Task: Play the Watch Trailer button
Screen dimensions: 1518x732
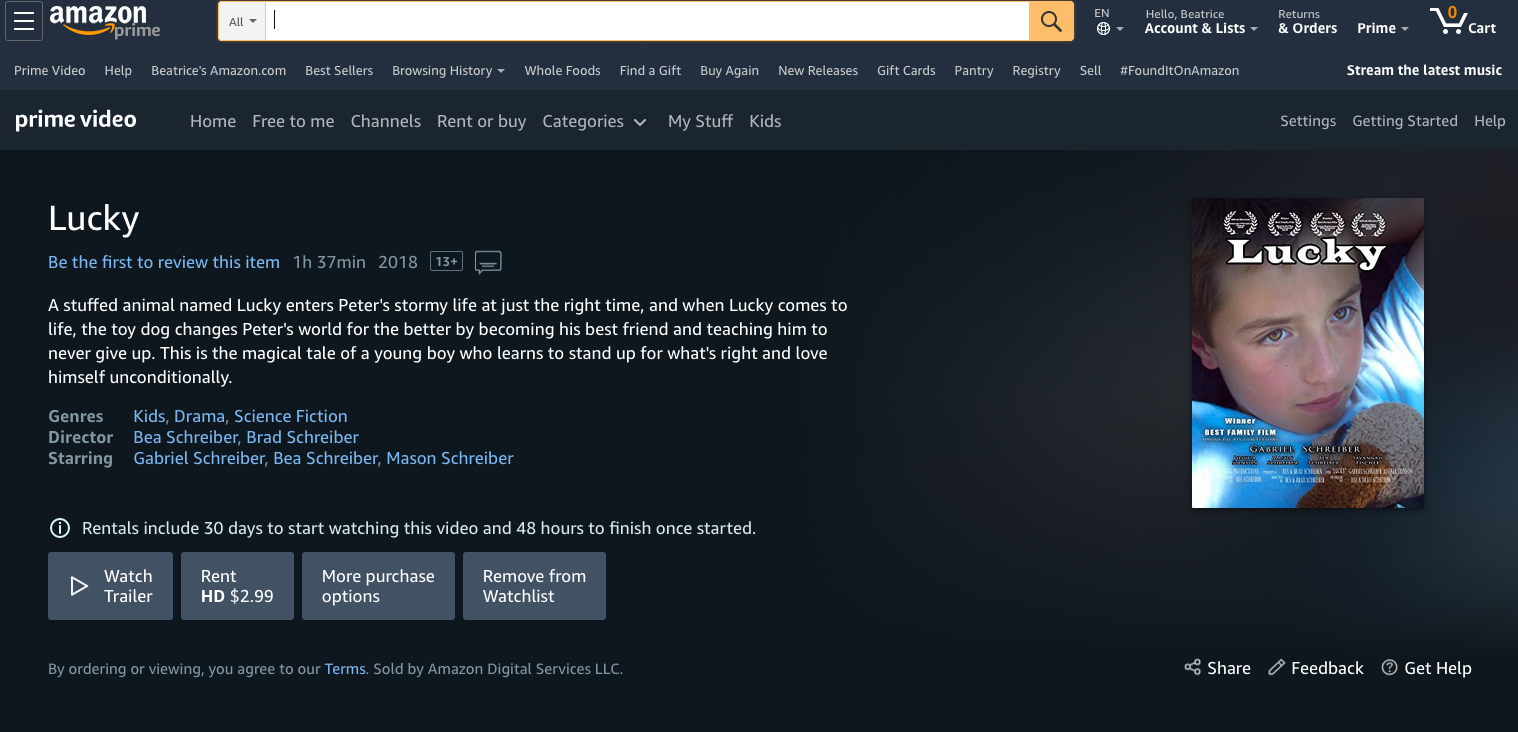Action: 110,586
